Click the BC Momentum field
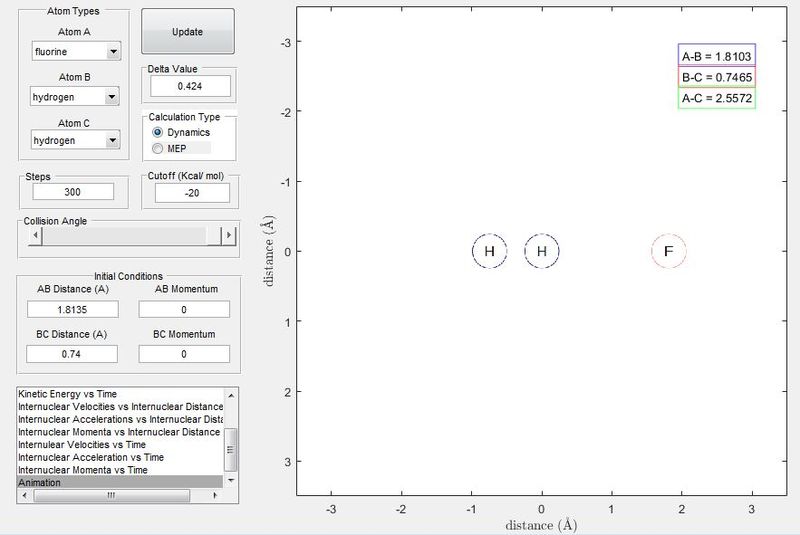This screenshot has width=800, height=535. coord(184,354)
